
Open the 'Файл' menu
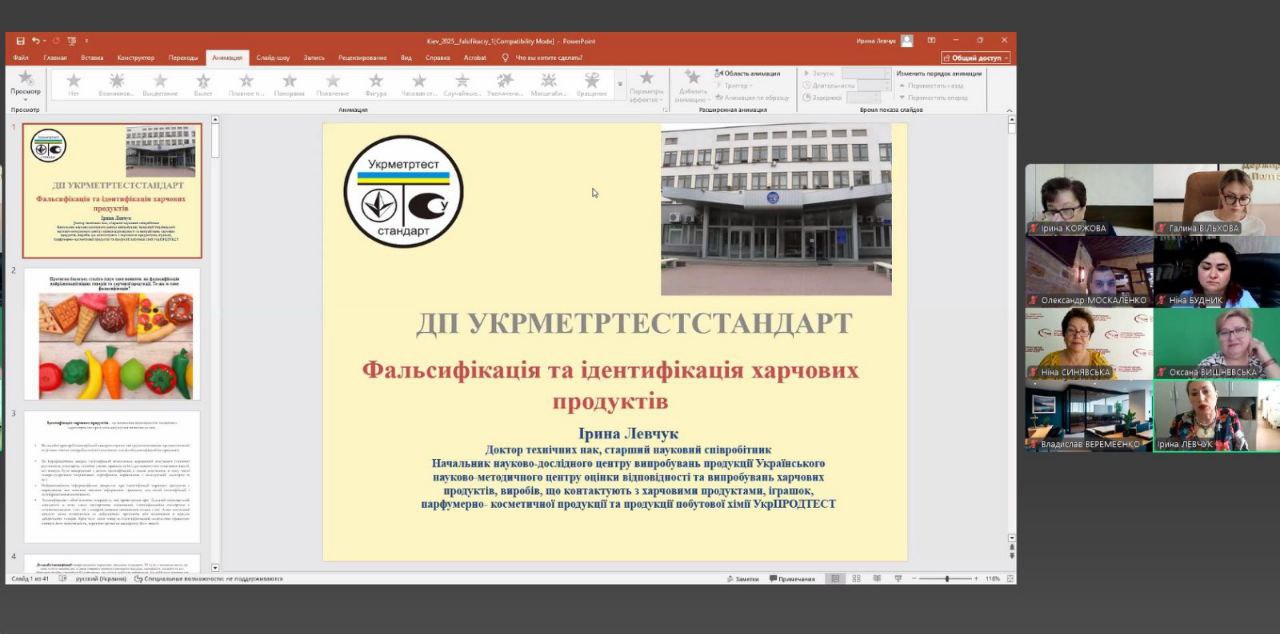click(20, 57)
